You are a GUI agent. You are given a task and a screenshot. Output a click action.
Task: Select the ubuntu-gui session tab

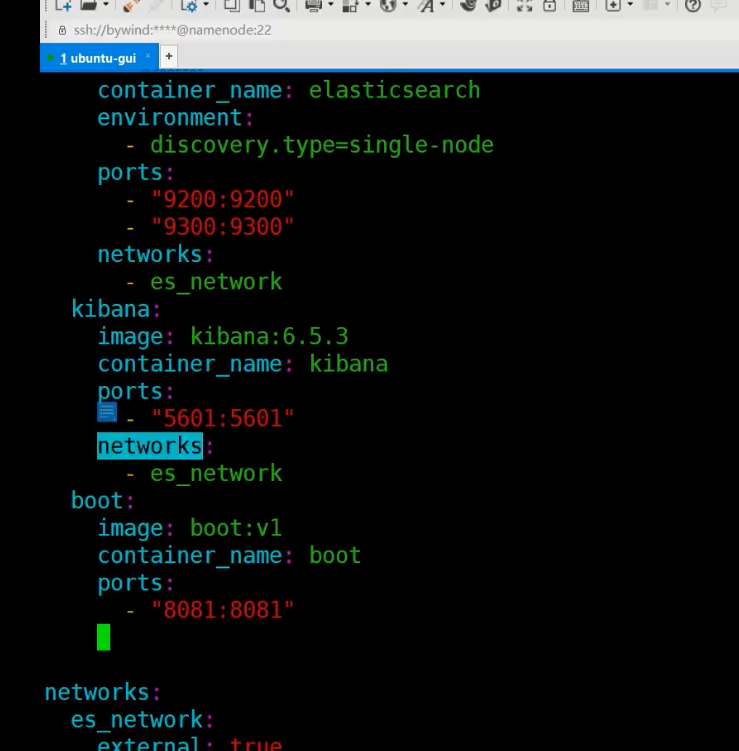(x=98, y=58)
